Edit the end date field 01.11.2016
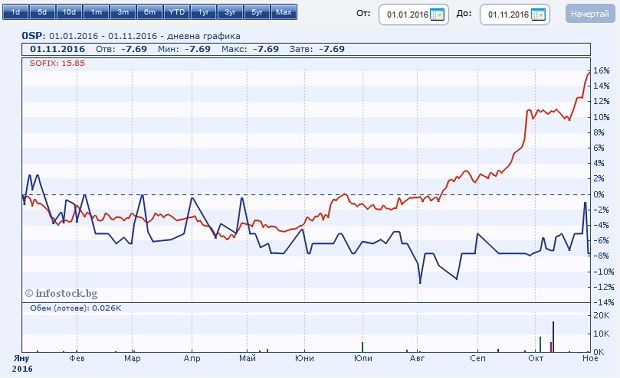 (x=508, y=15)
